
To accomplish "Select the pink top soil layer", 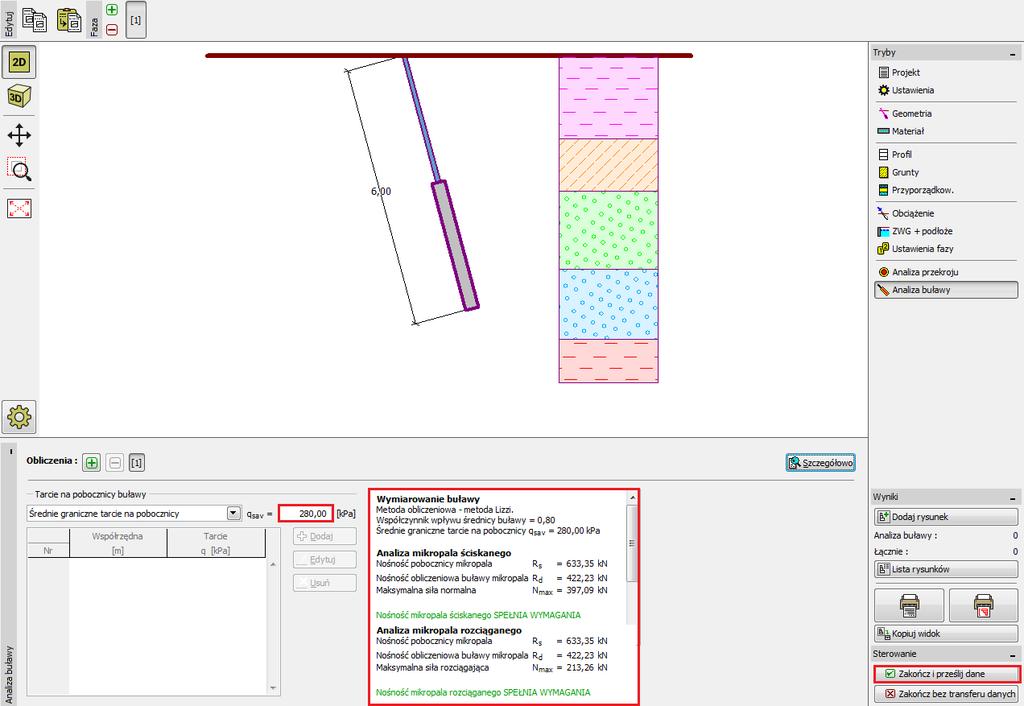I will tap(608, 98).
